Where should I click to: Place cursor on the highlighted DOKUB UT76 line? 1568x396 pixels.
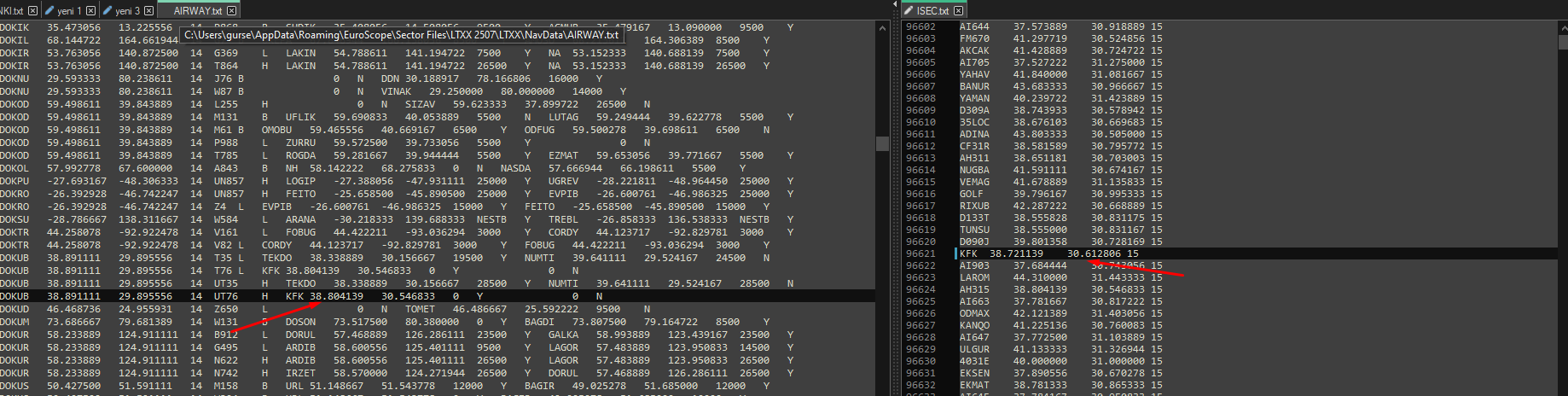coord(437,296)
